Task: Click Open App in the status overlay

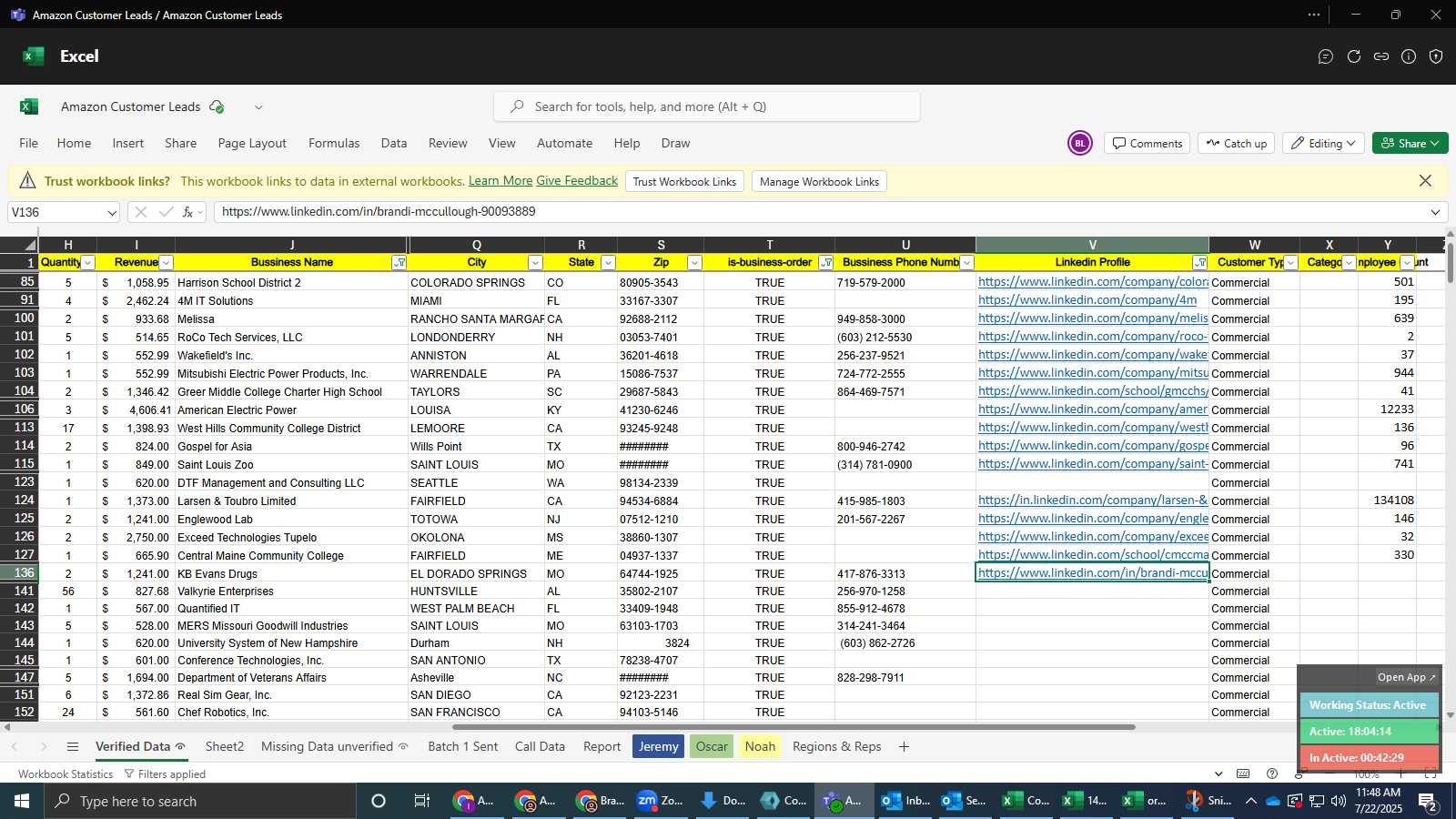Action: pos(1406,677)
